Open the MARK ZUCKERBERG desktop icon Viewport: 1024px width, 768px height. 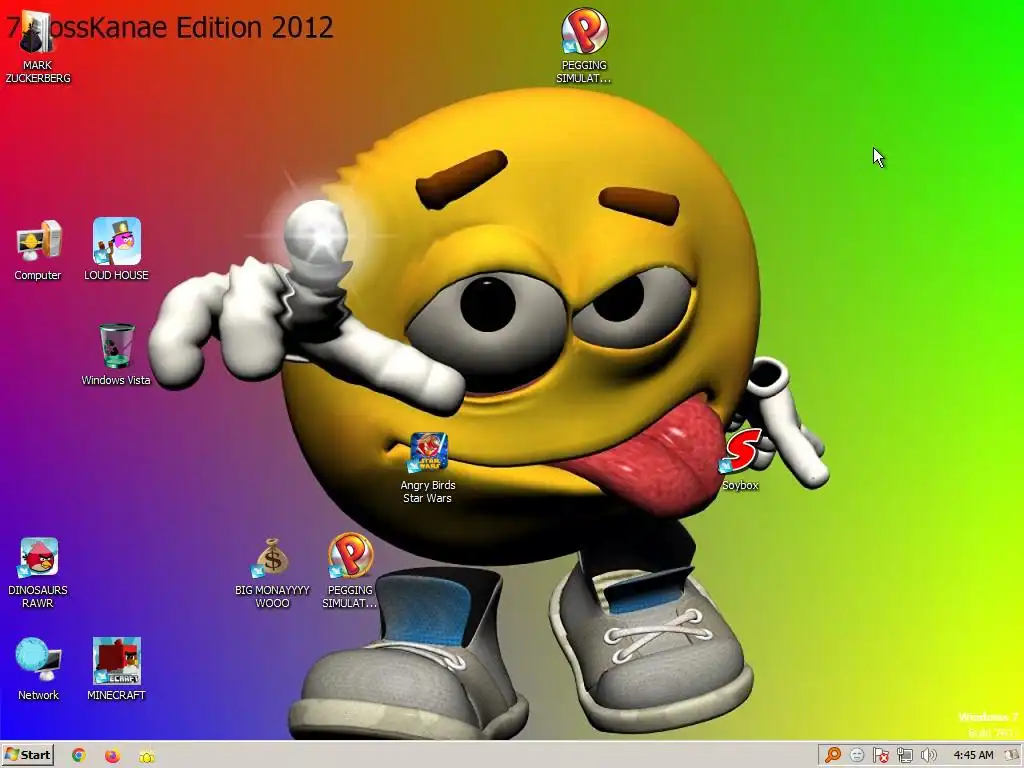(37, 48)
